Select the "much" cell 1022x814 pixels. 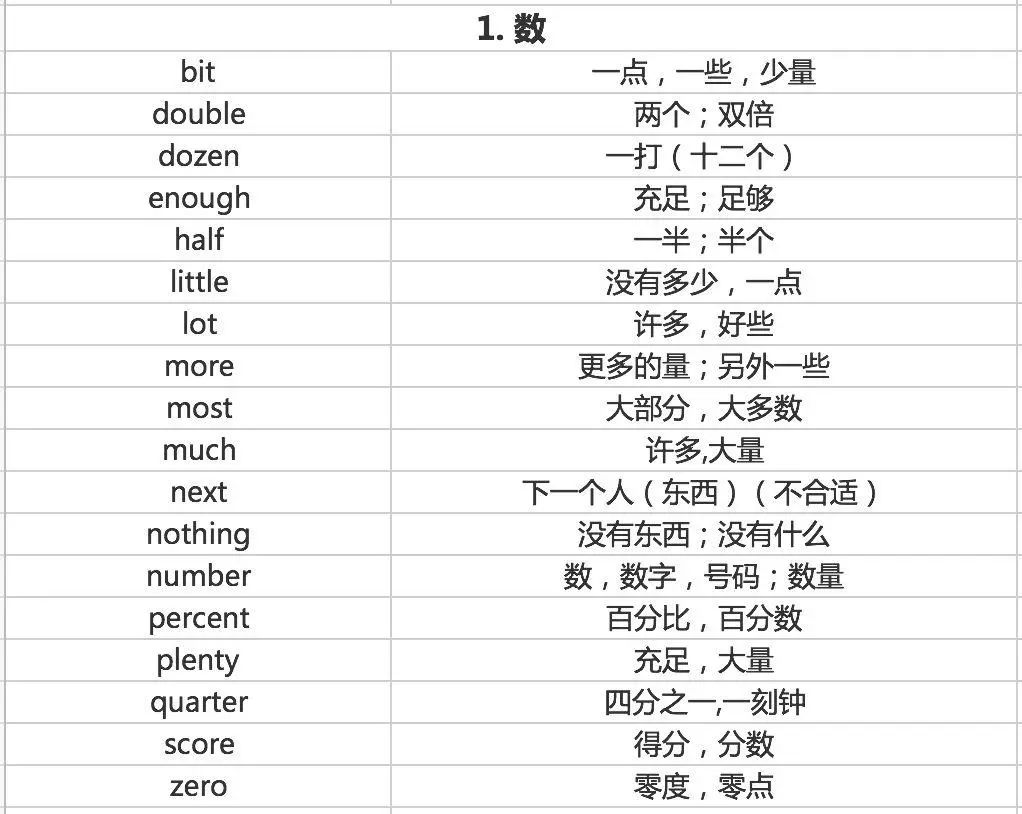pyautogui.click(x=198, y=450)
